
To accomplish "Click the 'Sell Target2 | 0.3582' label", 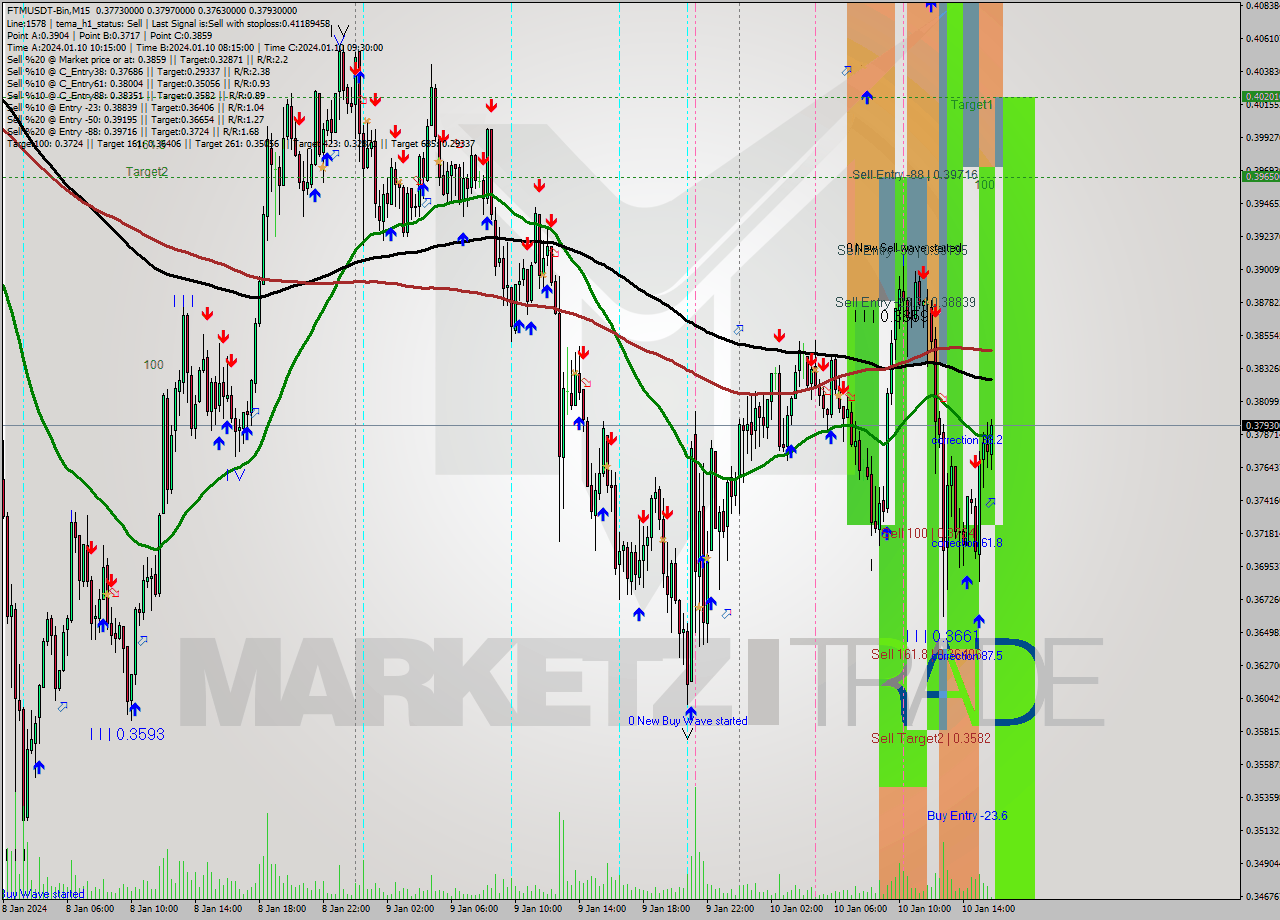I will [930, 738].
